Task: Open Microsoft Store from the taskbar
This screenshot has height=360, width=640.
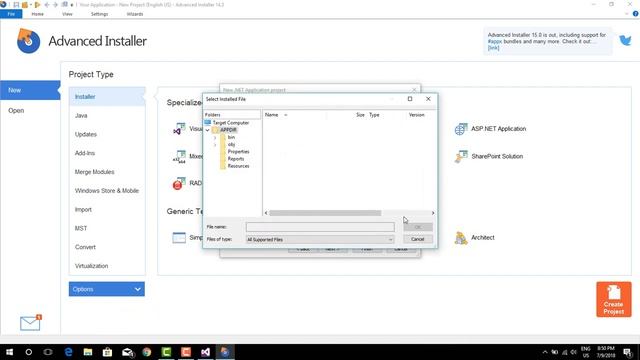Action: pos(107,352)
